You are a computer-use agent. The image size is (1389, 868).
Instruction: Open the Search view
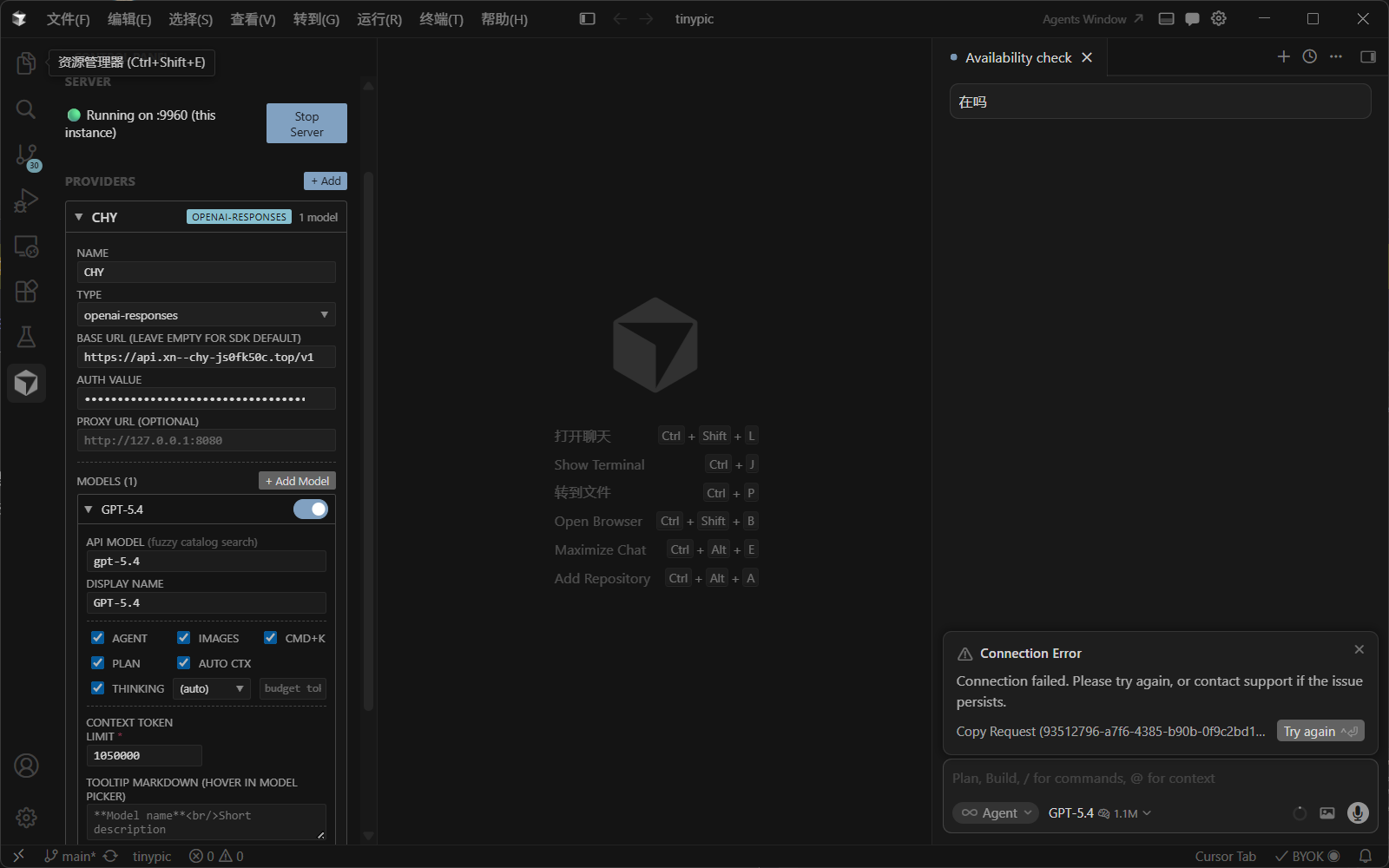[26, 109]
